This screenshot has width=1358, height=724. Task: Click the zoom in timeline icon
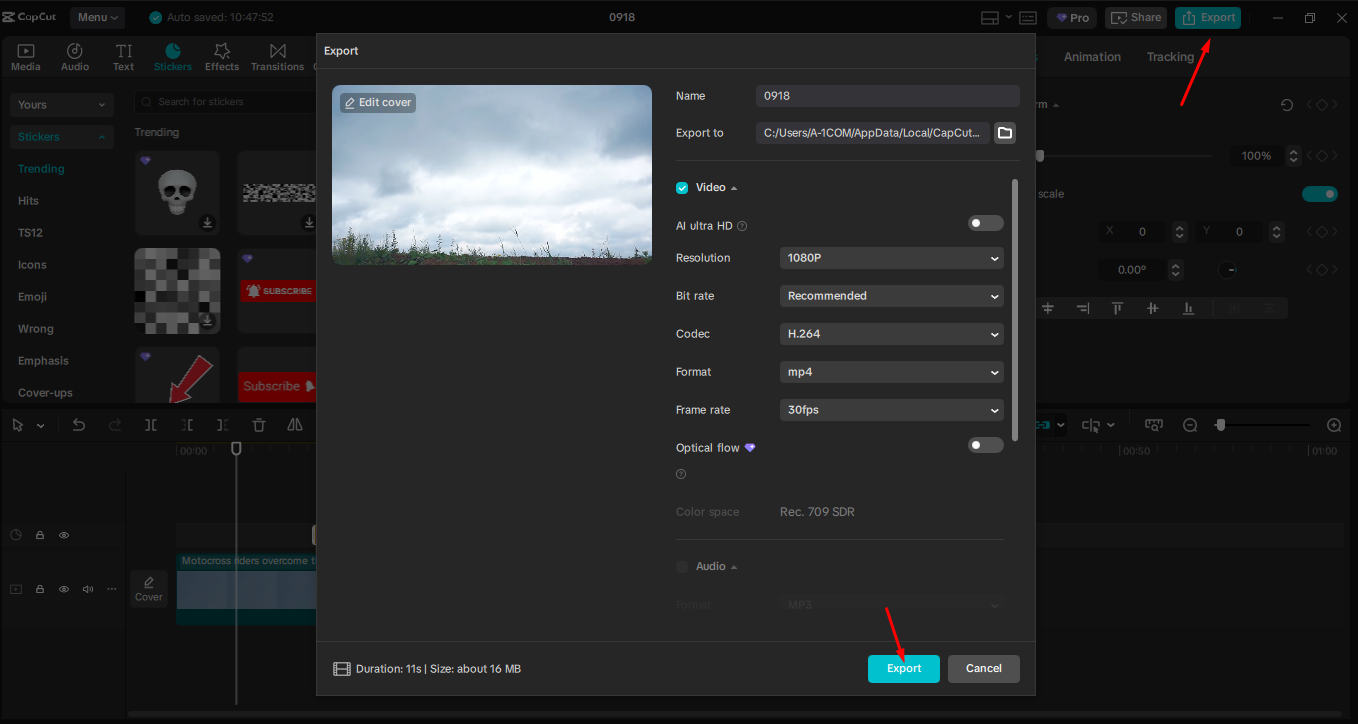click(1334, 425)
